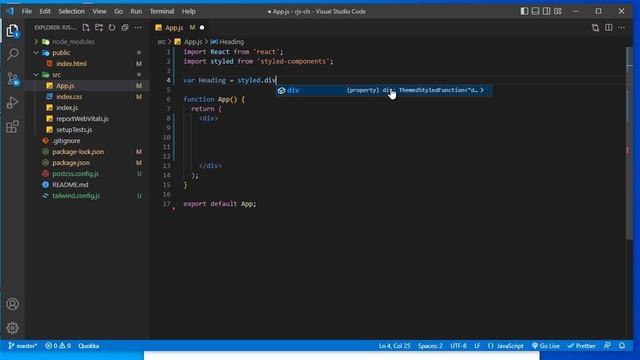The width and height of the screenshot is (640, 360).
Task: Open package.json file
Action: [71, 163]
